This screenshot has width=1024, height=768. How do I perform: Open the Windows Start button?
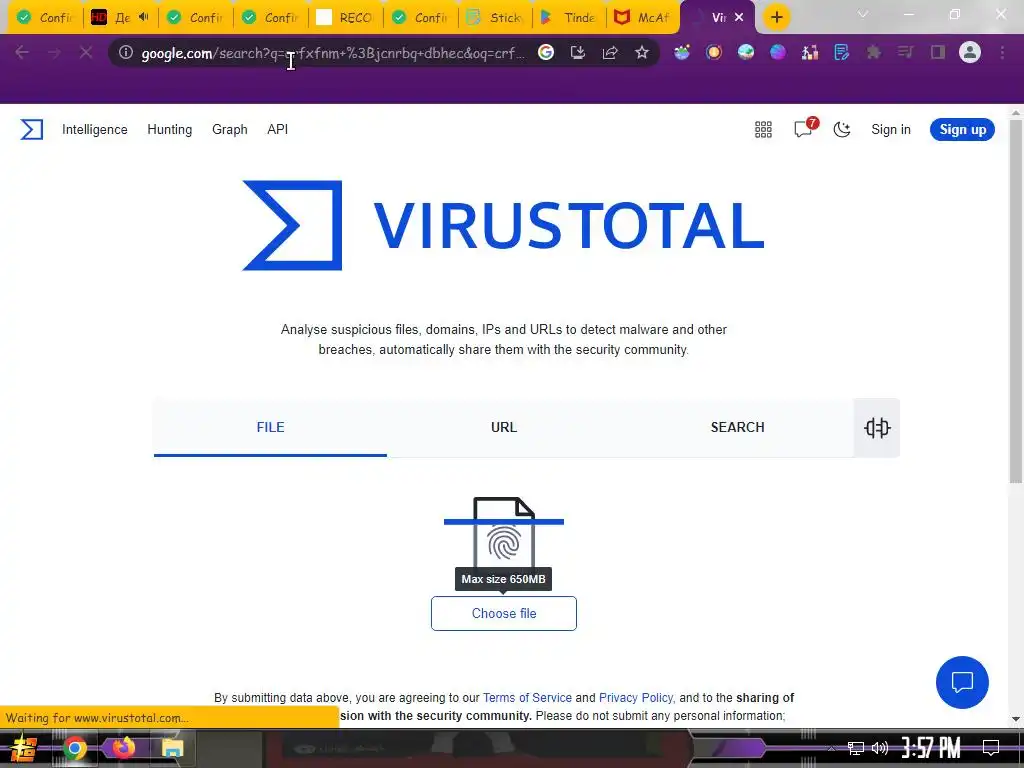pyautogui.click(x=24, y=748)
